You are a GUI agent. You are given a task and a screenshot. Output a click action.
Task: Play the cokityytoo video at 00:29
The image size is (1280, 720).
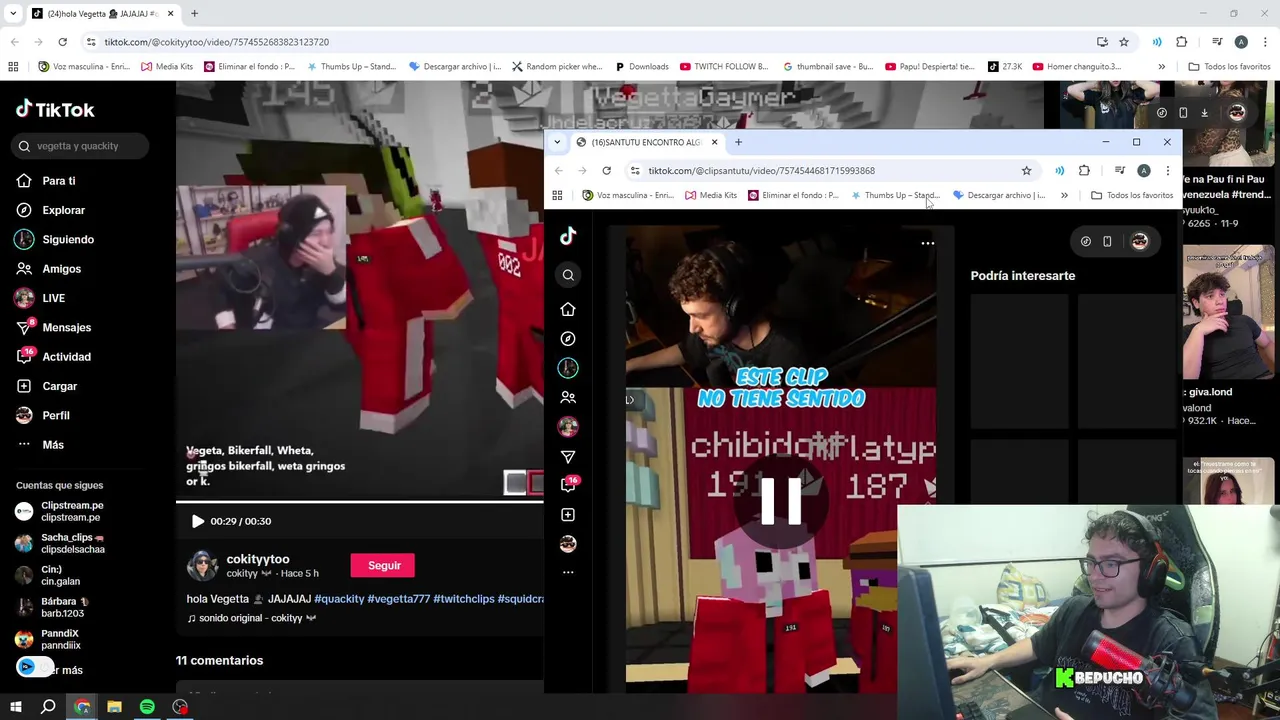[x=197, y=521]
